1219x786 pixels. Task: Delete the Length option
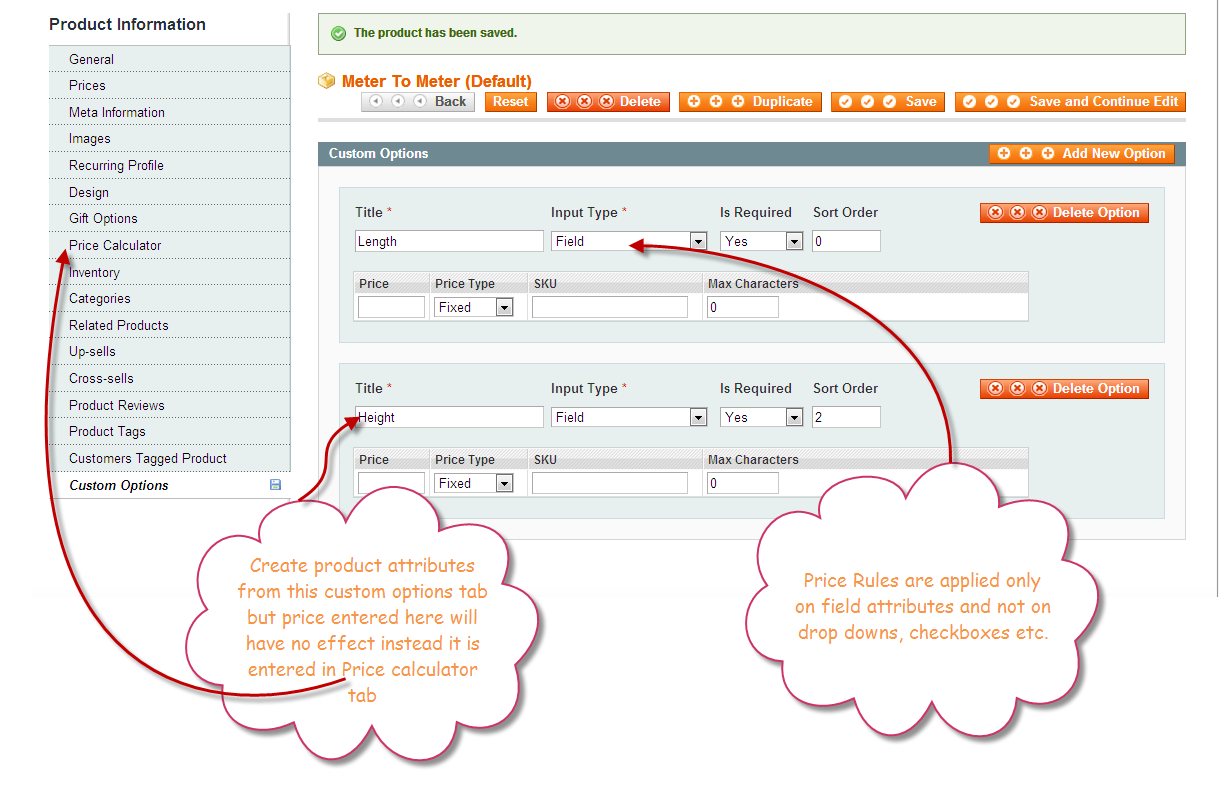pos(1064,212)
